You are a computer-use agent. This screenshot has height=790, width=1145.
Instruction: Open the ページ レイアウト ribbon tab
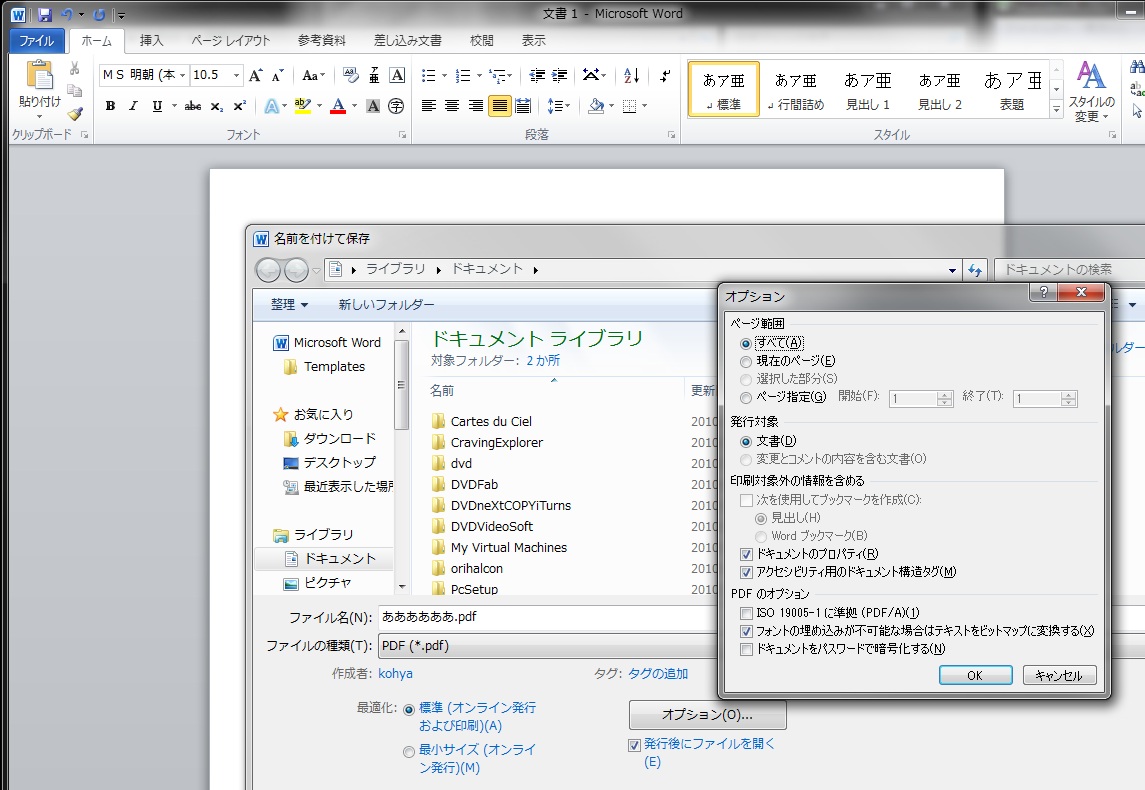click(230, 41)
